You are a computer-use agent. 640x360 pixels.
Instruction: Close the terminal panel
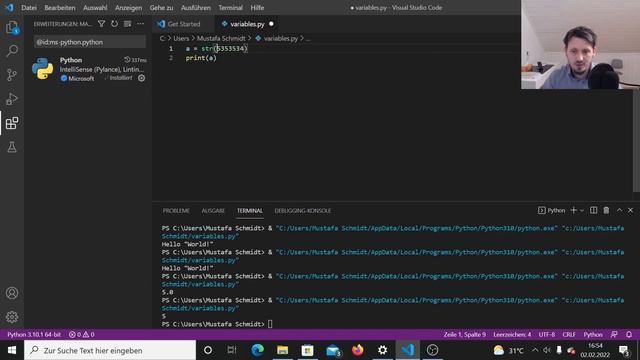631,210
